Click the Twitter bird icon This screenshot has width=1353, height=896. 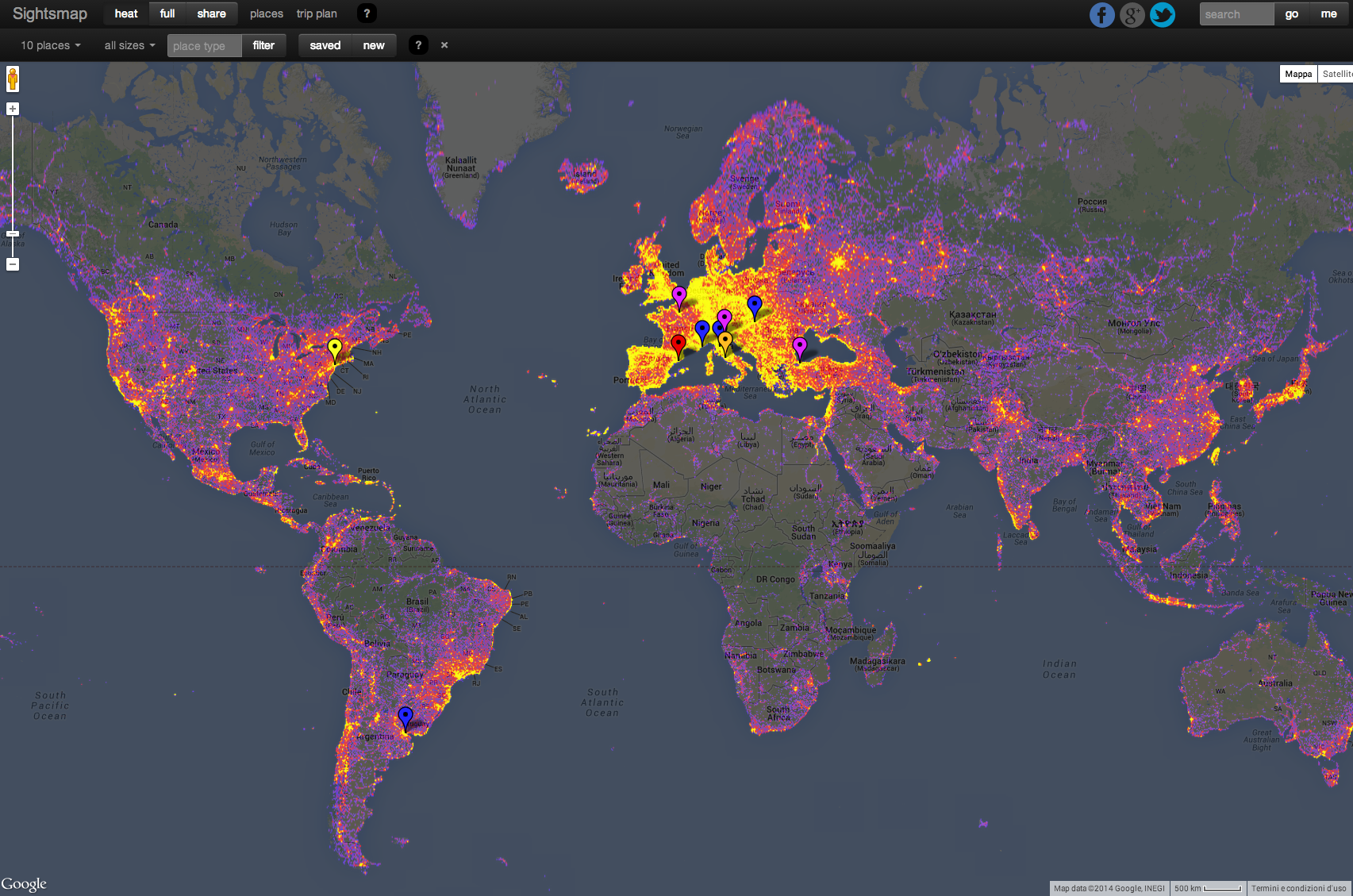[x=1163, y=15]
